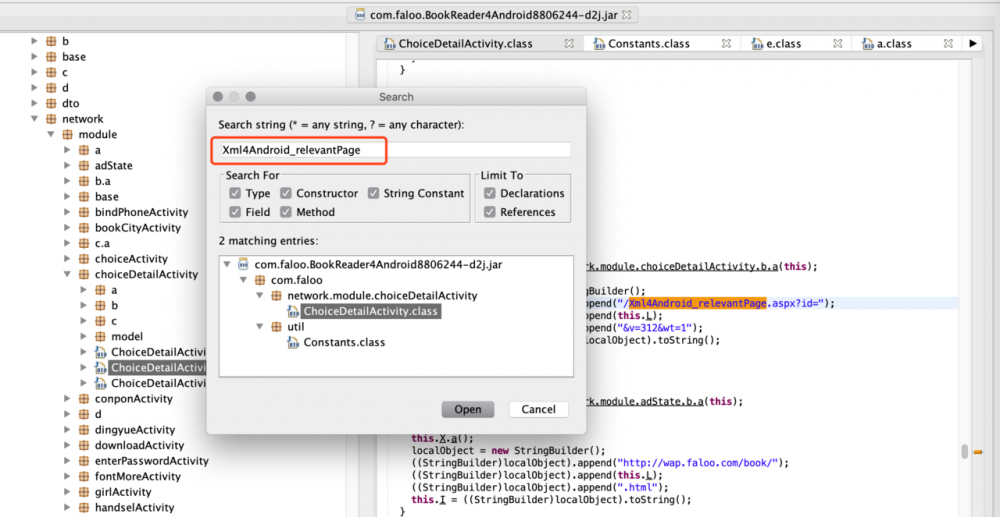The height and width of the screenshot is (517, 1000).
Task: Click the network package icon in tree
Action: (x=51, y=119)
